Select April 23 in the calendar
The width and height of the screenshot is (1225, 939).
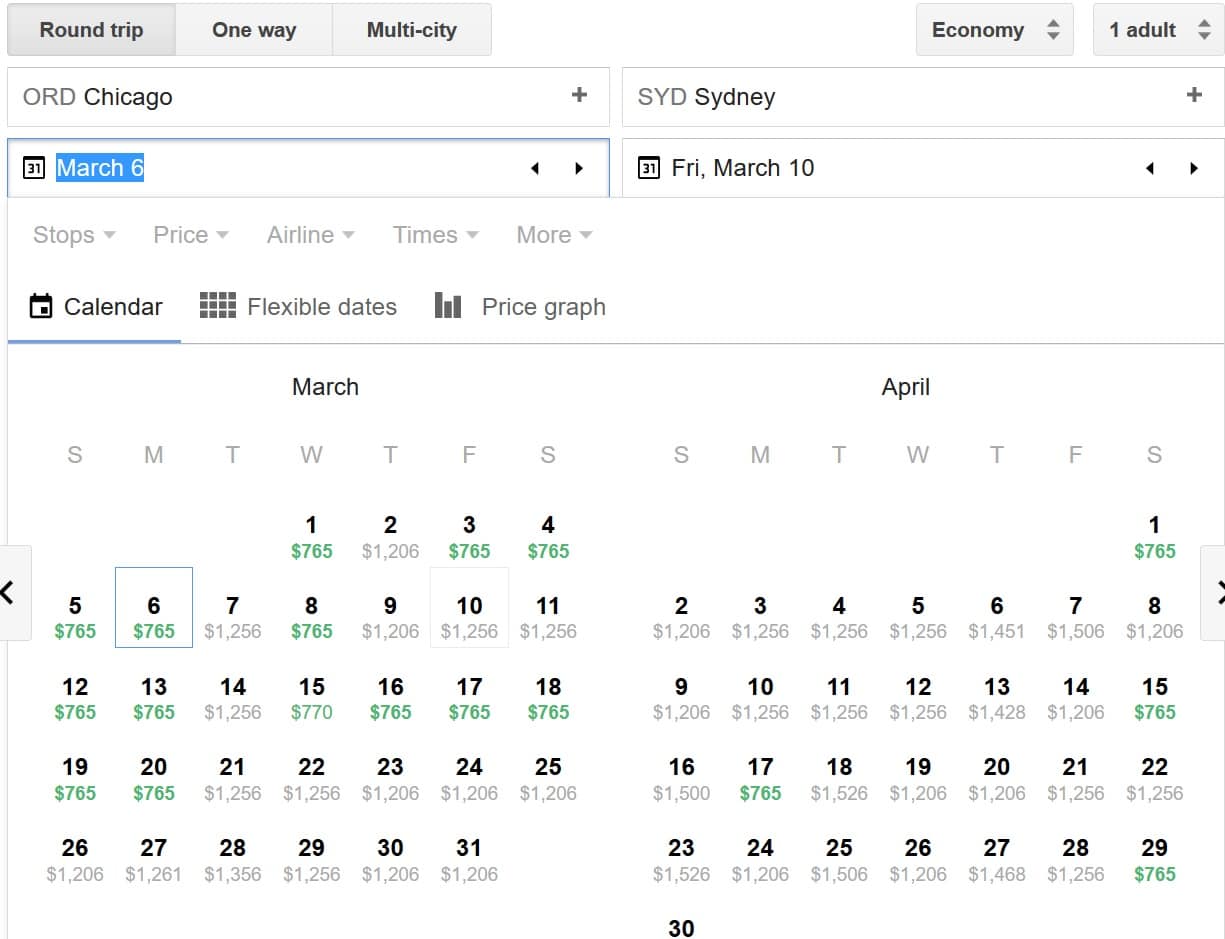(x=681, y=860)
